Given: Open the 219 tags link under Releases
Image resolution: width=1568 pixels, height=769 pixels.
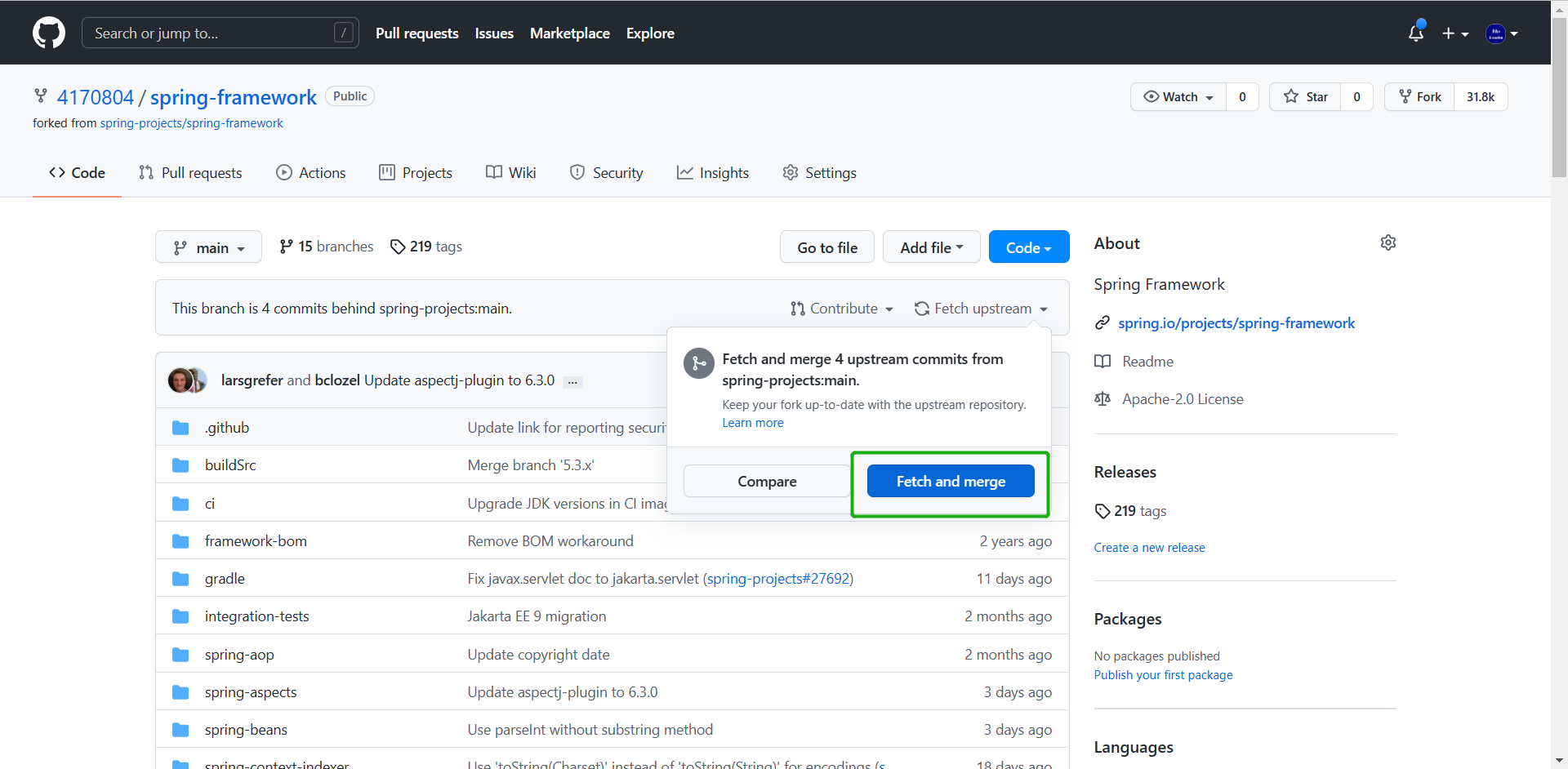Looking at the screenshot, I should click(x=1131, y=511).
